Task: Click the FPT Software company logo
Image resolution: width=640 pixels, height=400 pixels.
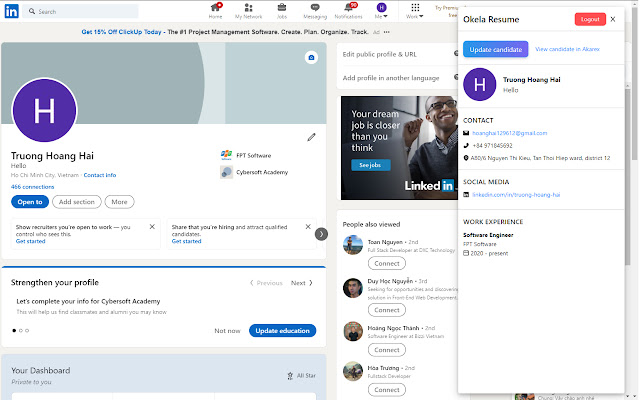Action: [226, 155]
